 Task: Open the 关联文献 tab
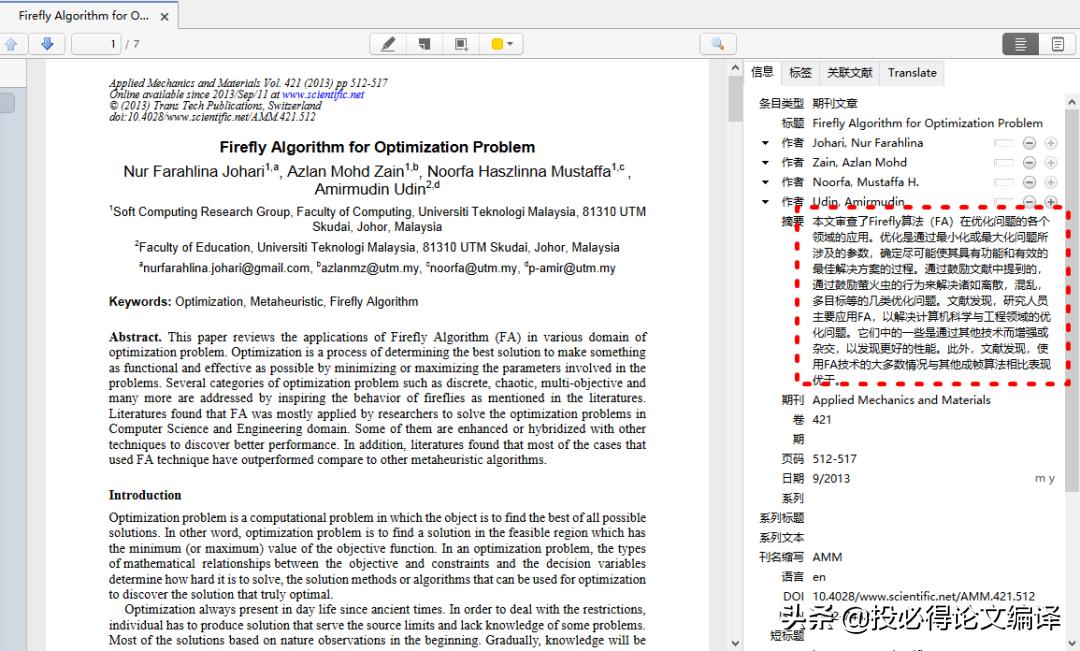[x=850, y=72]
